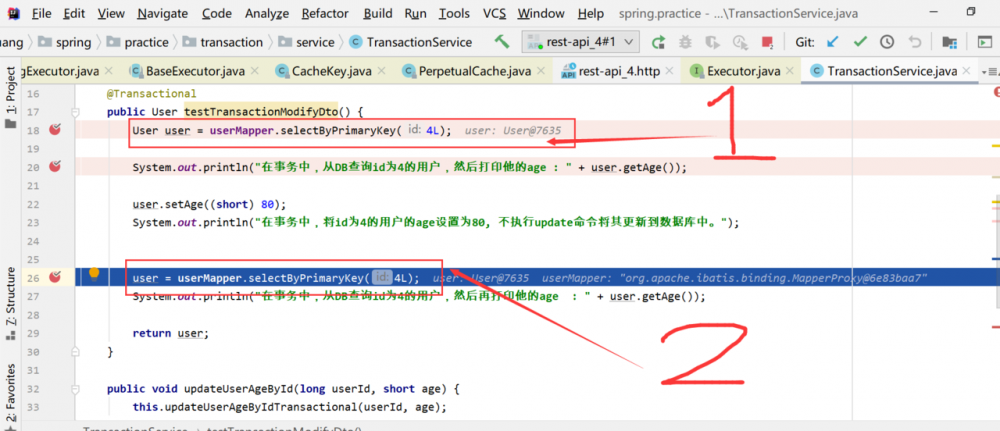This screenshot has width=1000, height=431.
Task: Open the Analyze menu
Action: click(267, 13)
